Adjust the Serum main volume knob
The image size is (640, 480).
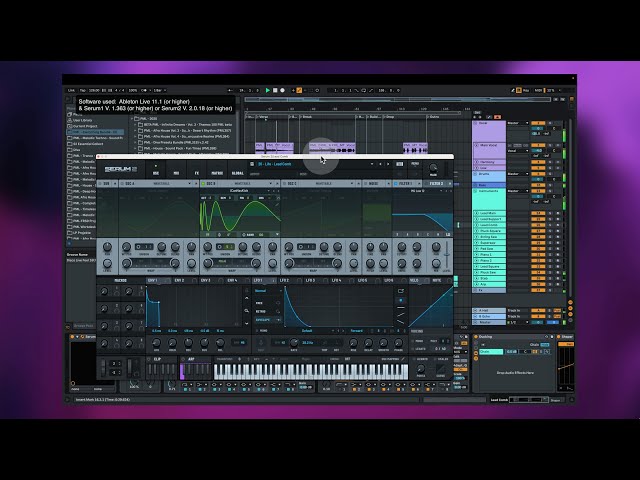point(433,167)
